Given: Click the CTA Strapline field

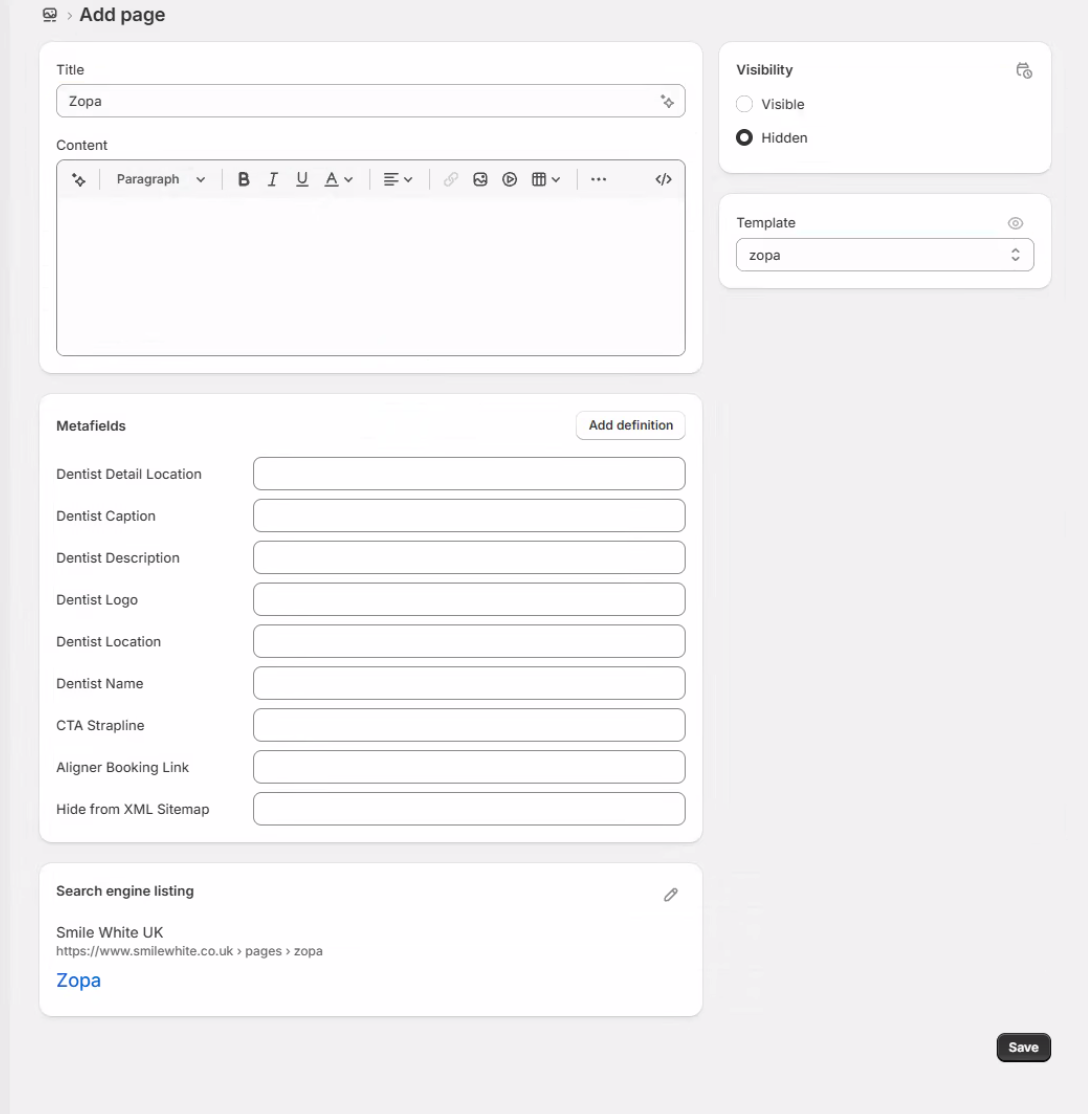Looking at the screenshot, I should click(469, 725).
